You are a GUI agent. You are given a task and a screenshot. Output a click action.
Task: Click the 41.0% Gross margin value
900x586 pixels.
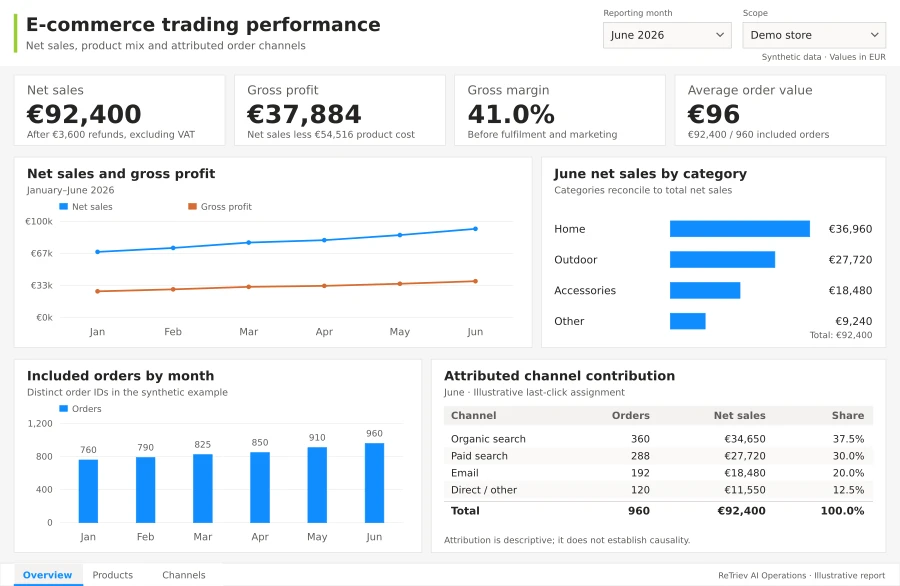click(x=511, y=114)
